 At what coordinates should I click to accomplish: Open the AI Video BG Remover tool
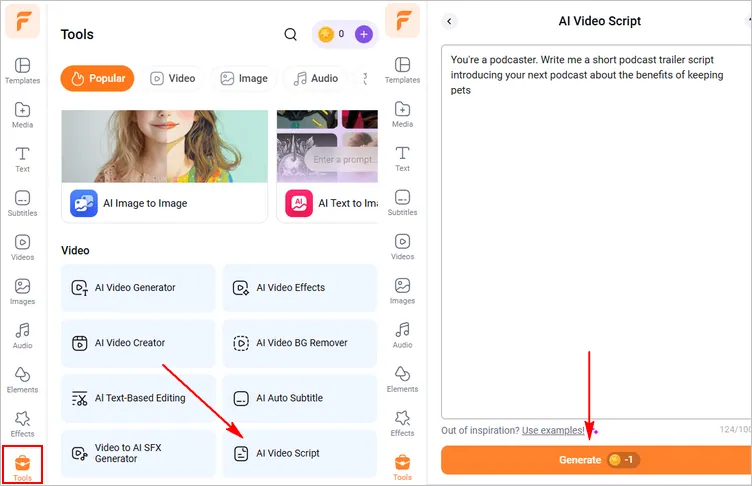pyautogui.click(x=299, y=343)
